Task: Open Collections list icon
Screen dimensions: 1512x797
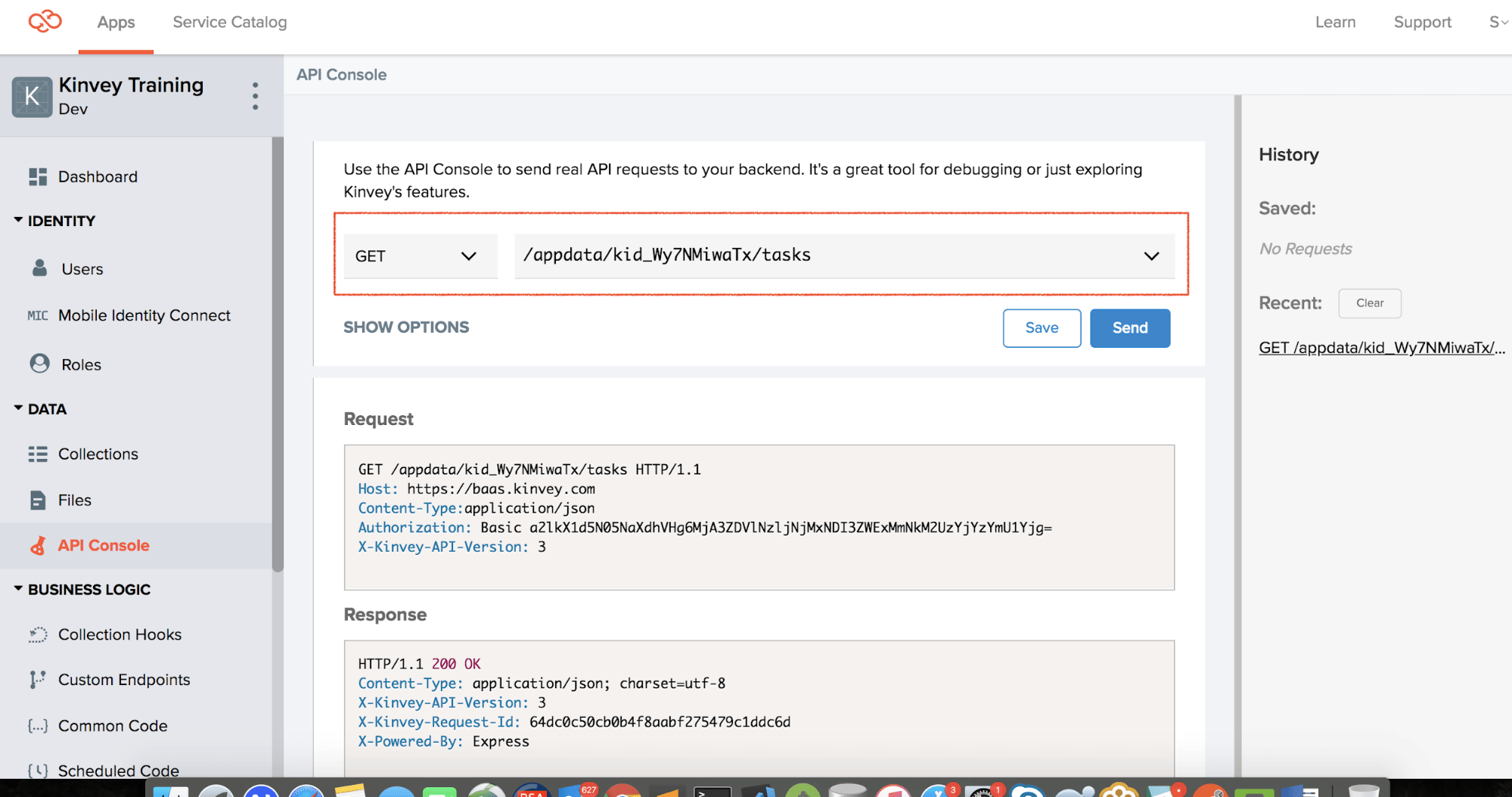Action: tap(38, 454)
